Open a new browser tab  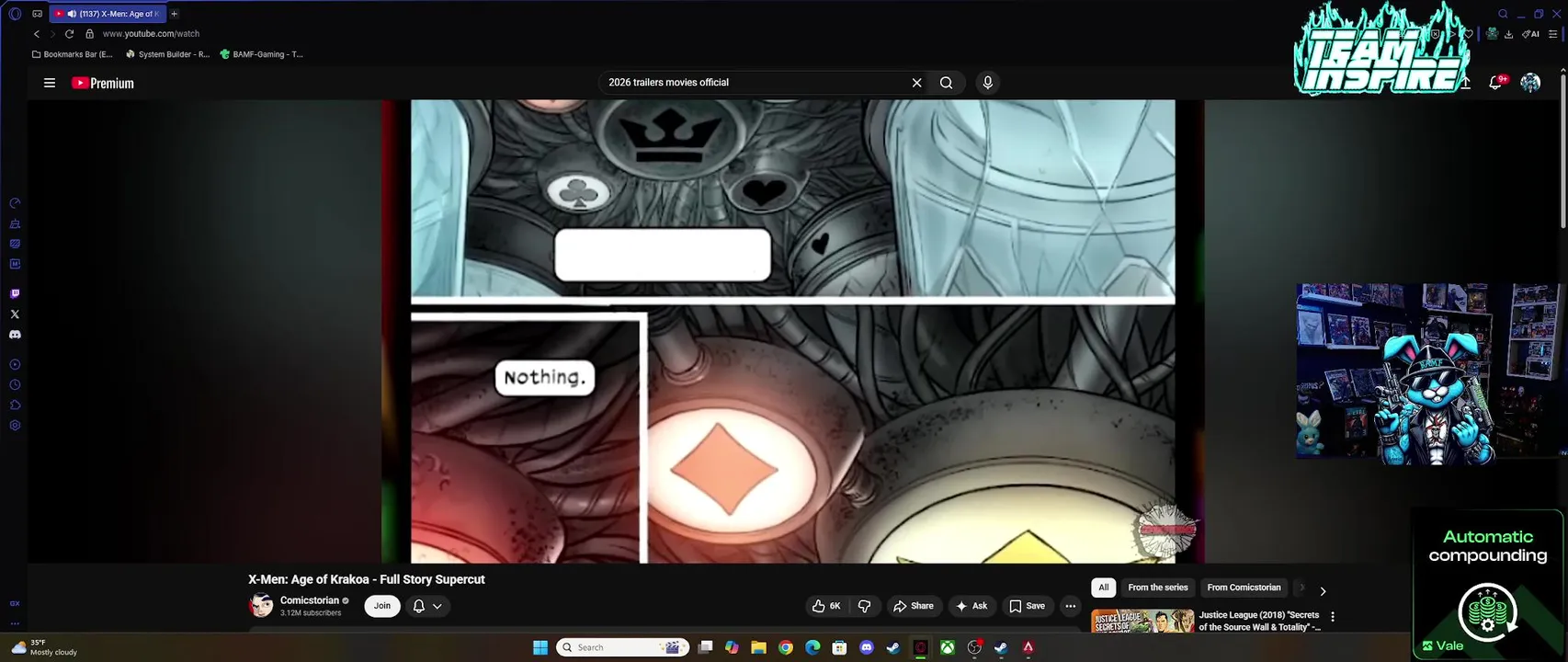point(174,14)
